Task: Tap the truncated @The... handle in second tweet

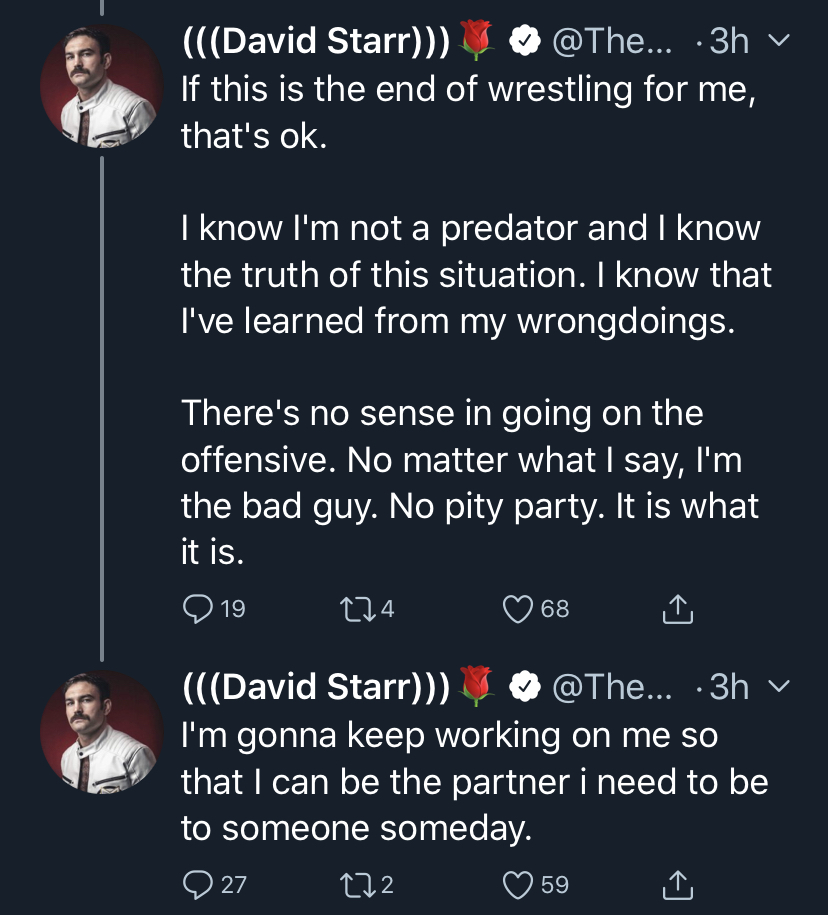Action: 613,686
